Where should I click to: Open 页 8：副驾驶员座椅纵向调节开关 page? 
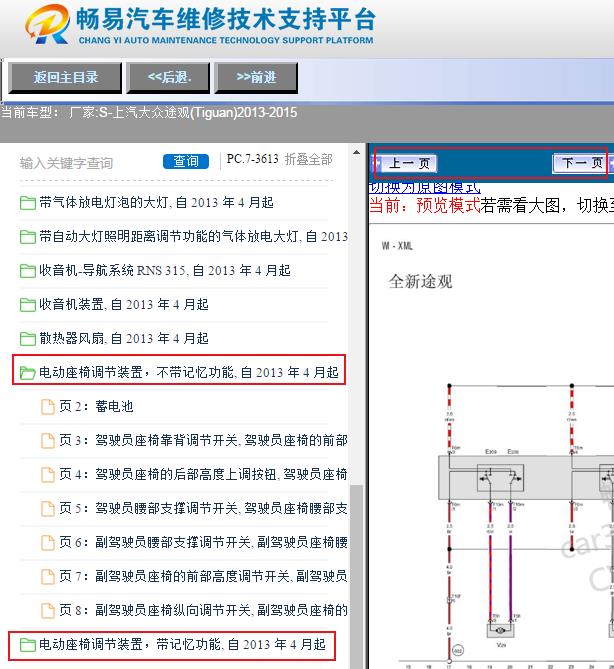click(203, 610)
